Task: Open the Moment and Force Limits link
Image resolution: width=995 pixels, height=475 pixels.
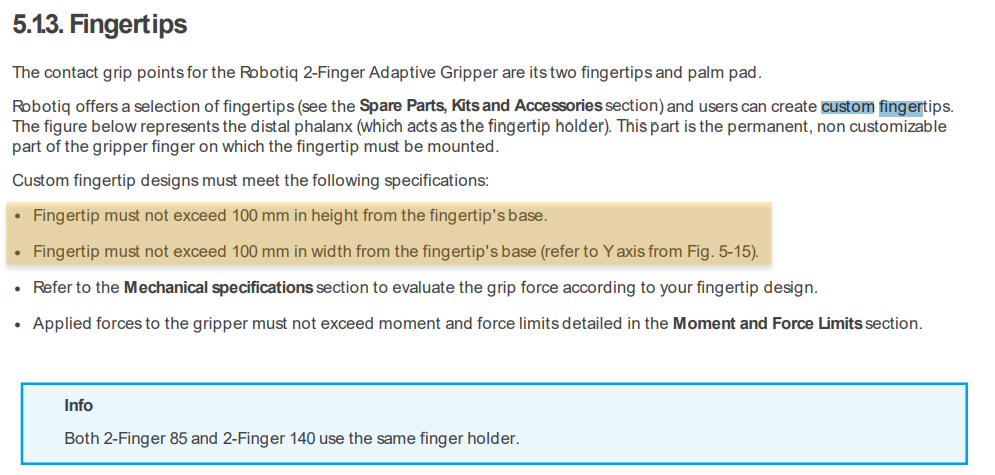Action: (x=767, y=323)
